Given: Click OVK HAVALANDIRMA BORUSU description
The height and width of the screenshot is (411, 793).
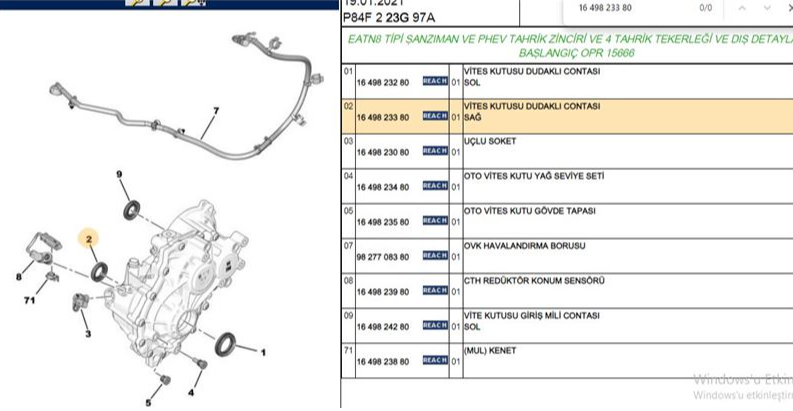Looking at the screenshot, I should click(x=524, y=246).
